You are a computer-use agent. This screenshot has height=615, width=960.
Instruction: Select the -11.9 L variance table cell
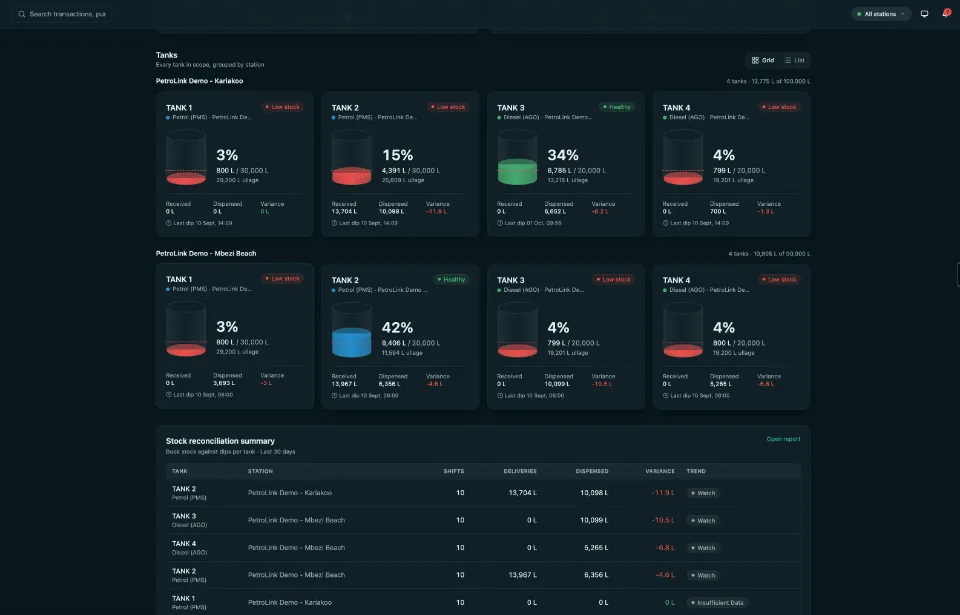tap(663, 492)
